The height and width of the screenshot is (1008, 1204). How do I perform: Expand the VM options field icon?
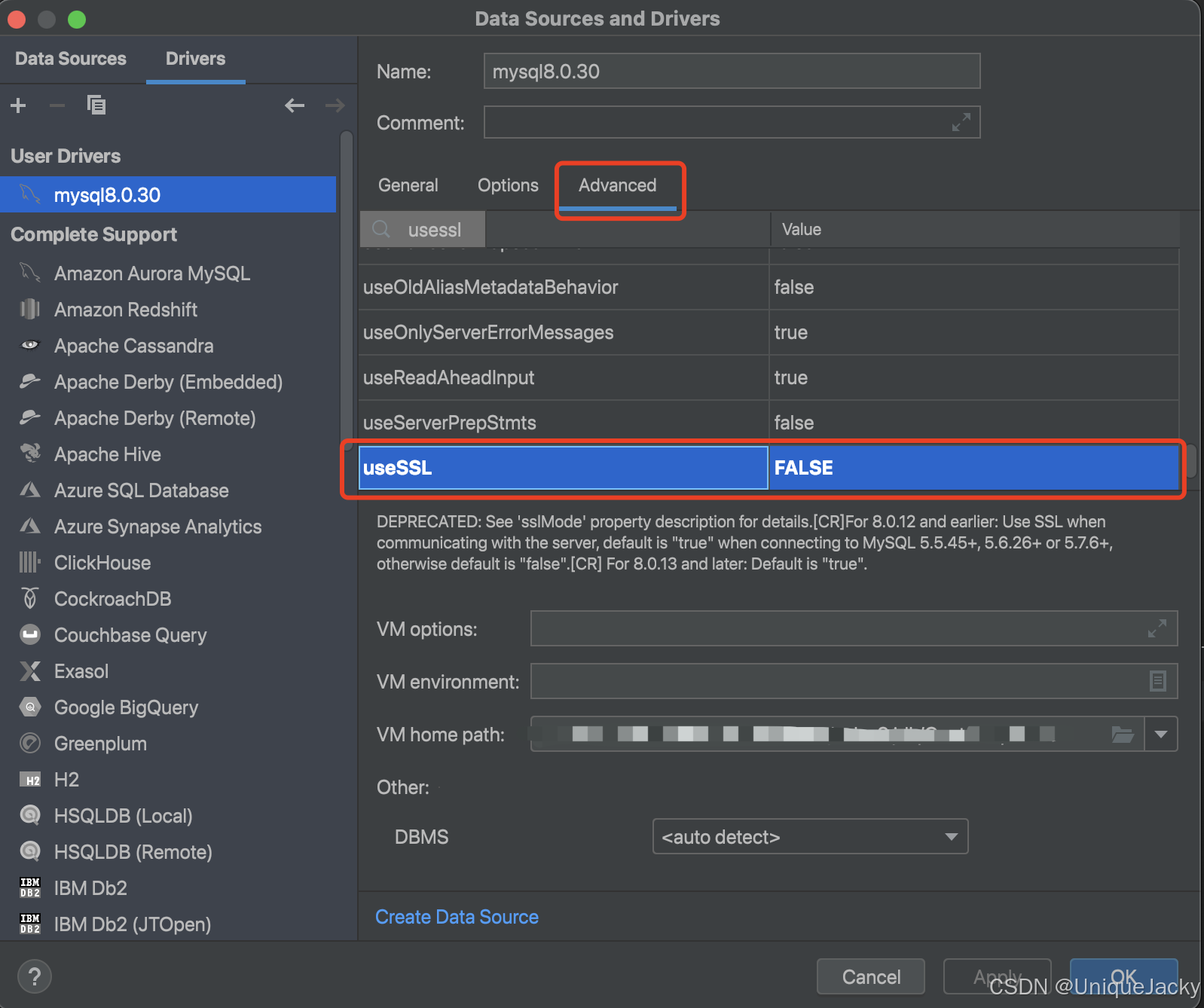1157,628
